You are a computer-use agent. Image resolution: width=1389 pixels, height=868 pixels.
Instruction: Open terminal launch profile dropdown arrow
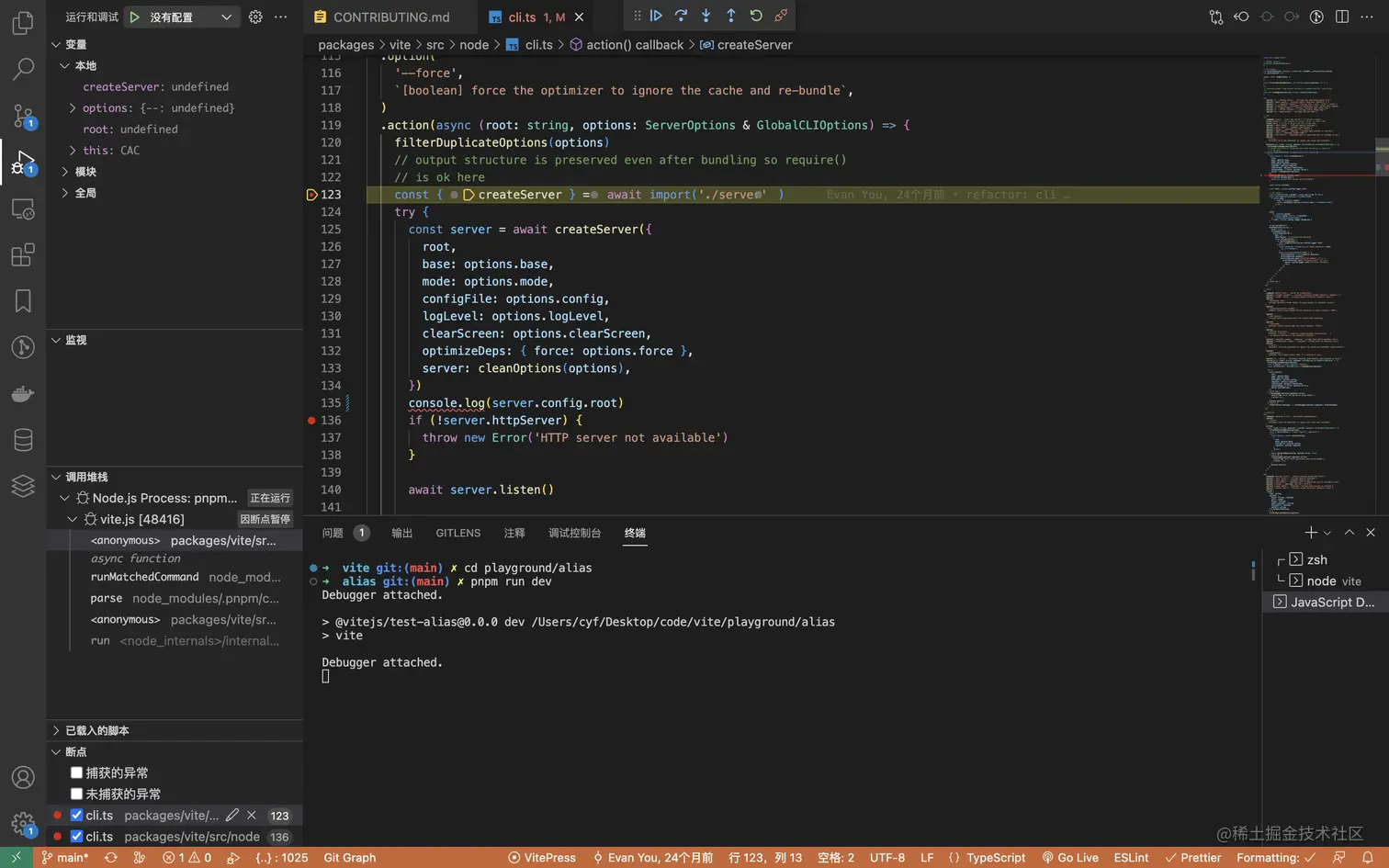1327,533
